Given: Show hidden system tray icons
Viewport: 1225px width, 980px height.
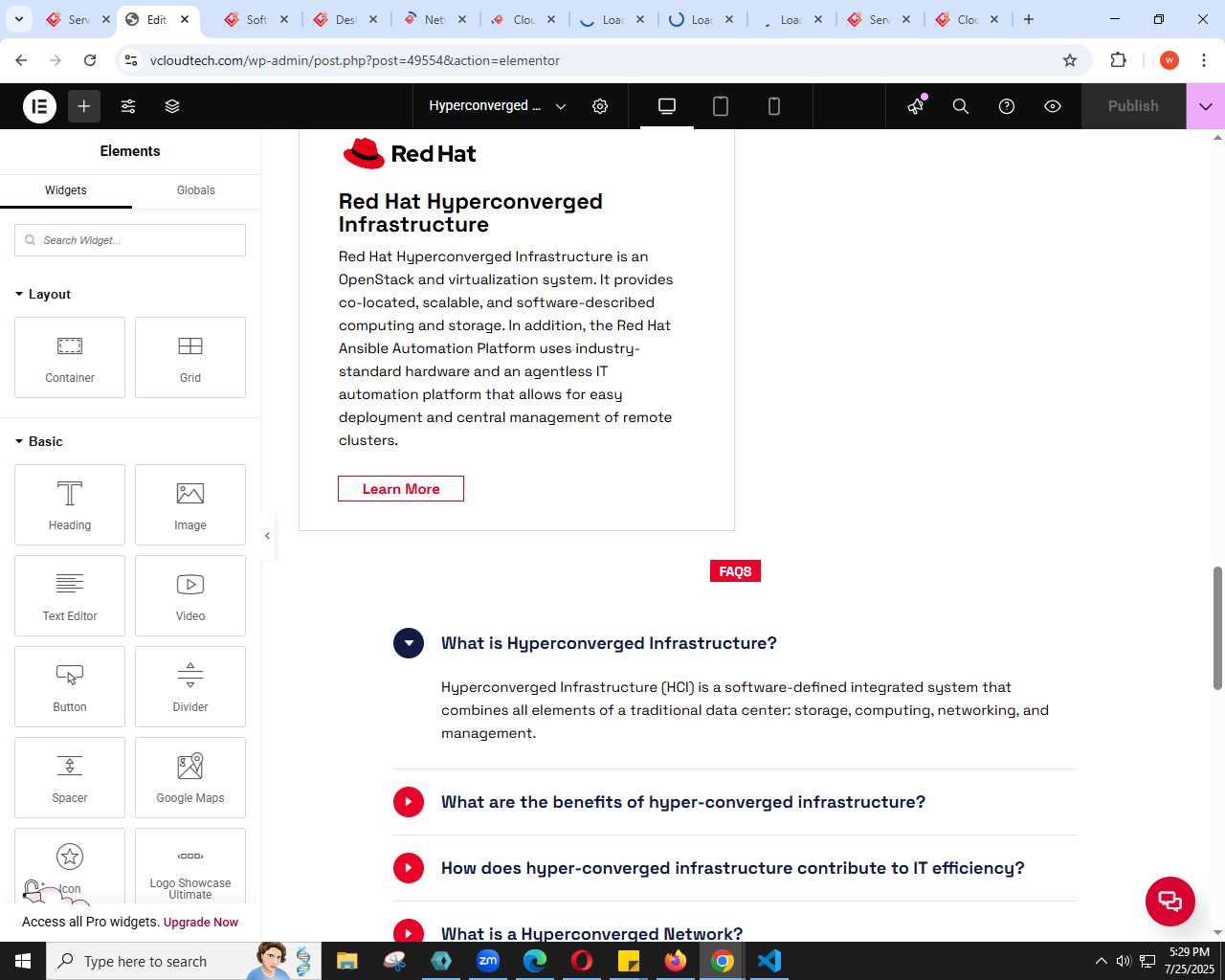Looking at the screenshot, I should pyautogui.click(x=1101, y=961).
